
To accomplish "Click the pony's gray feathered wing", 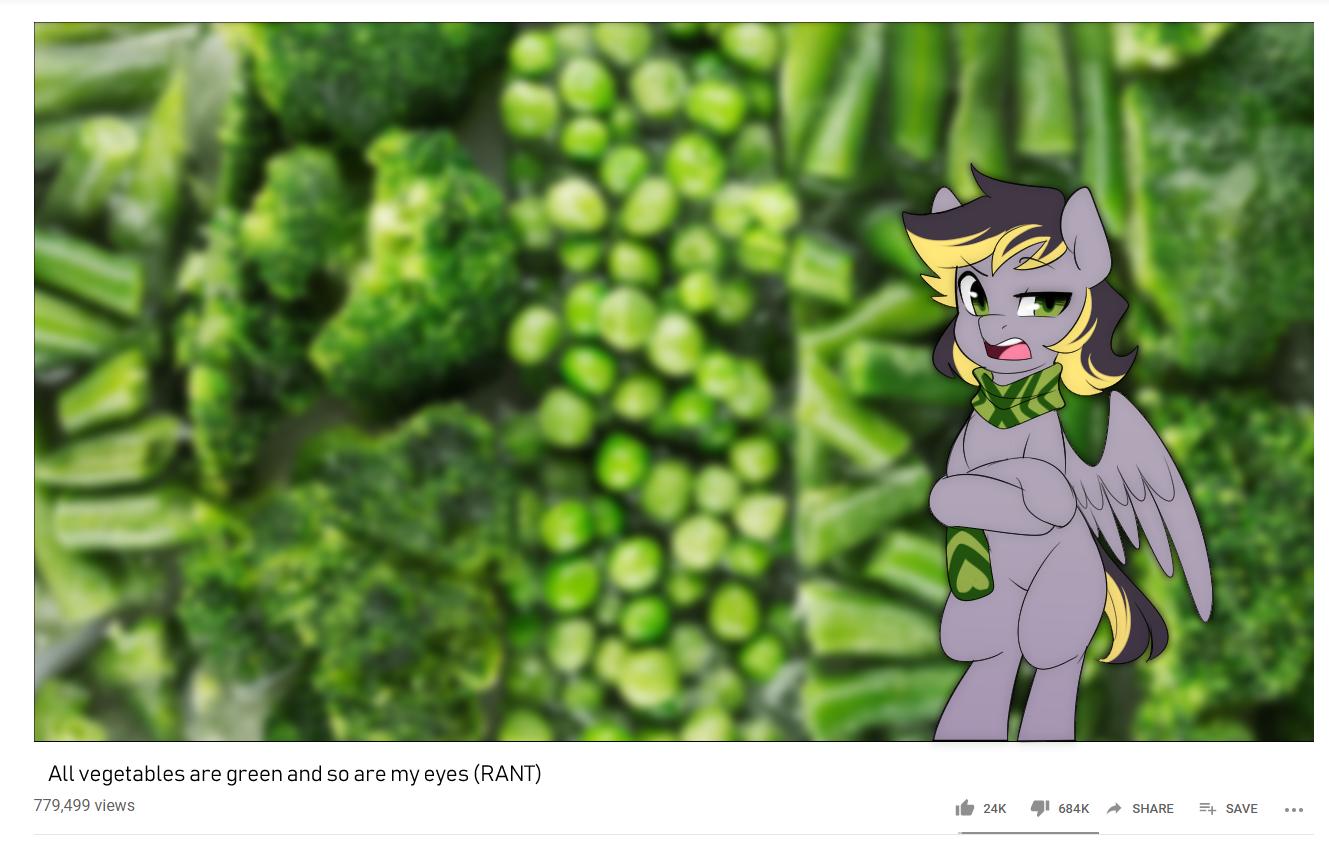I will point(1150,510).
